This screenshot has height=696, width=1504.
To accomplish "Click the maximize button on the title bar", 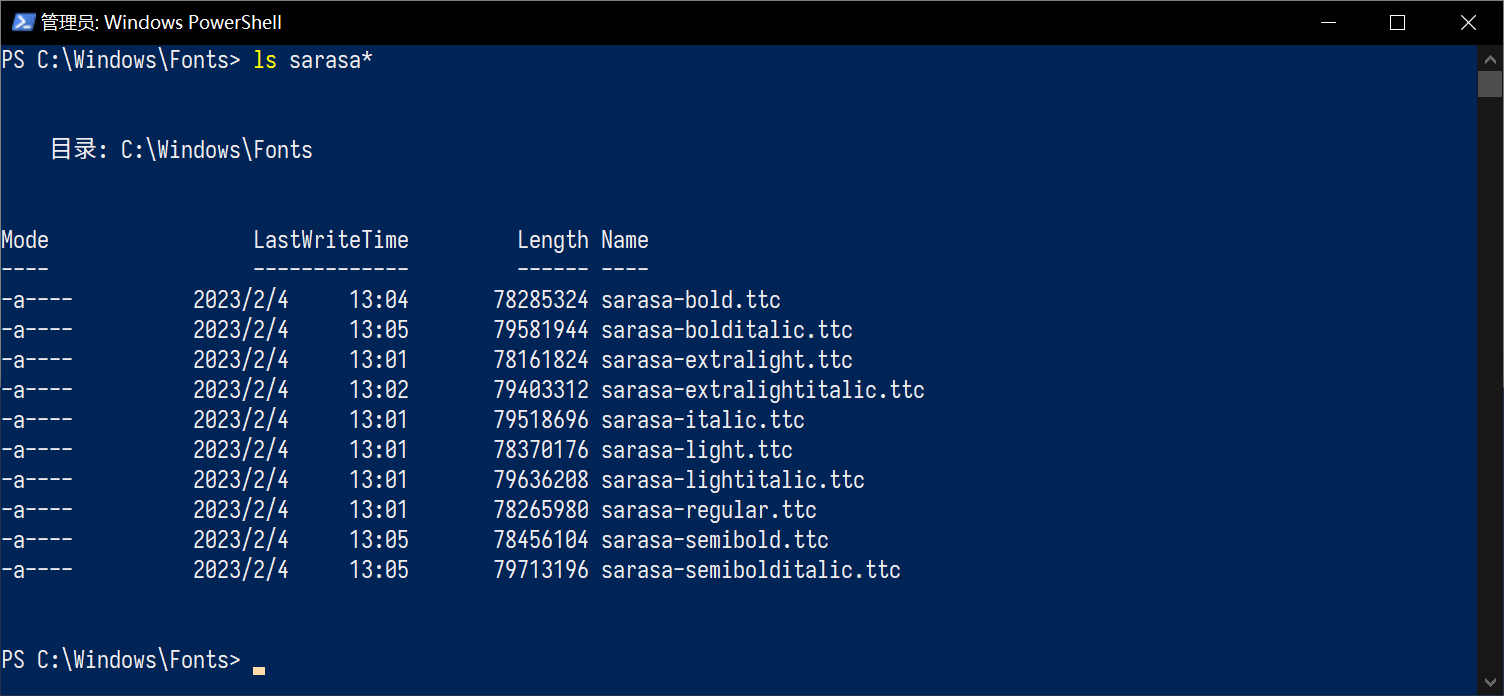I will pyautogui.click(x=1397, y=21).
